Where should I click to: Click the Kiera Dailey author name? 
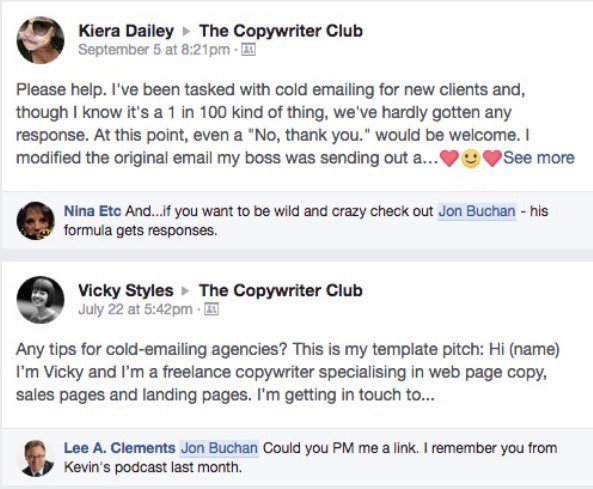pos(126,31)
